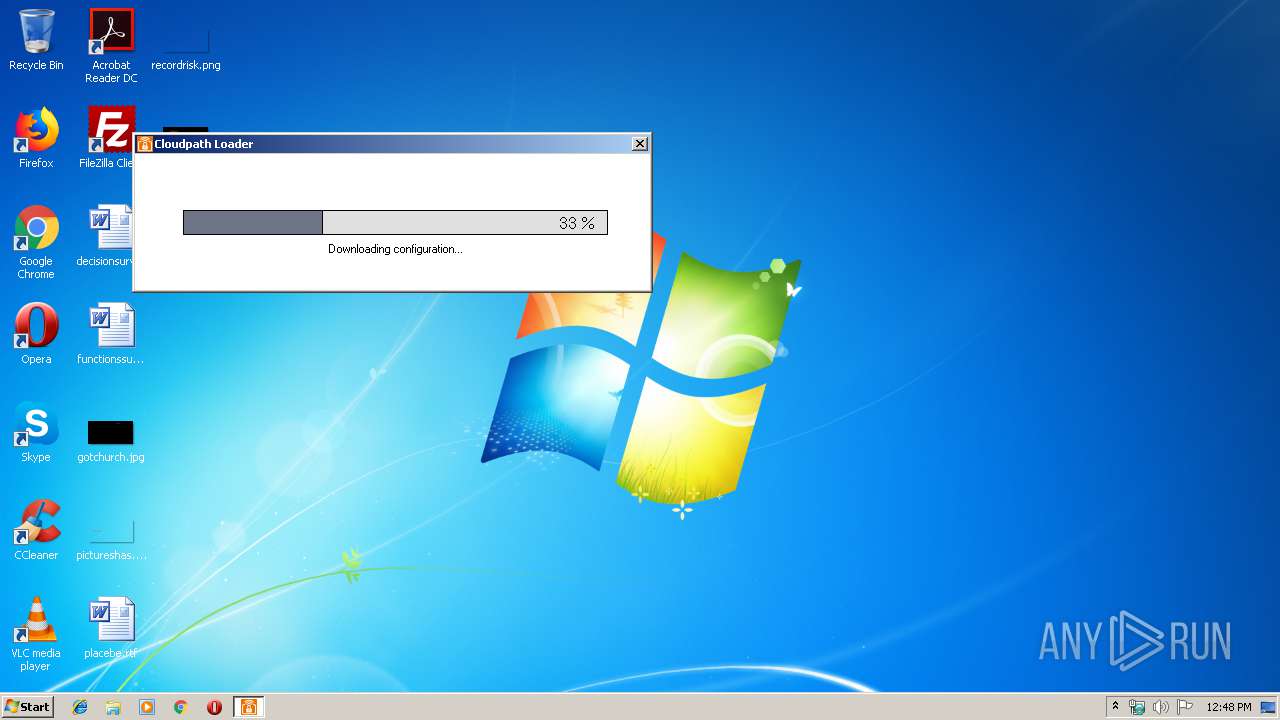Open Firefox desktop shortcut
This screenshot has width=1280, height=720.
[x=36, y=138]
